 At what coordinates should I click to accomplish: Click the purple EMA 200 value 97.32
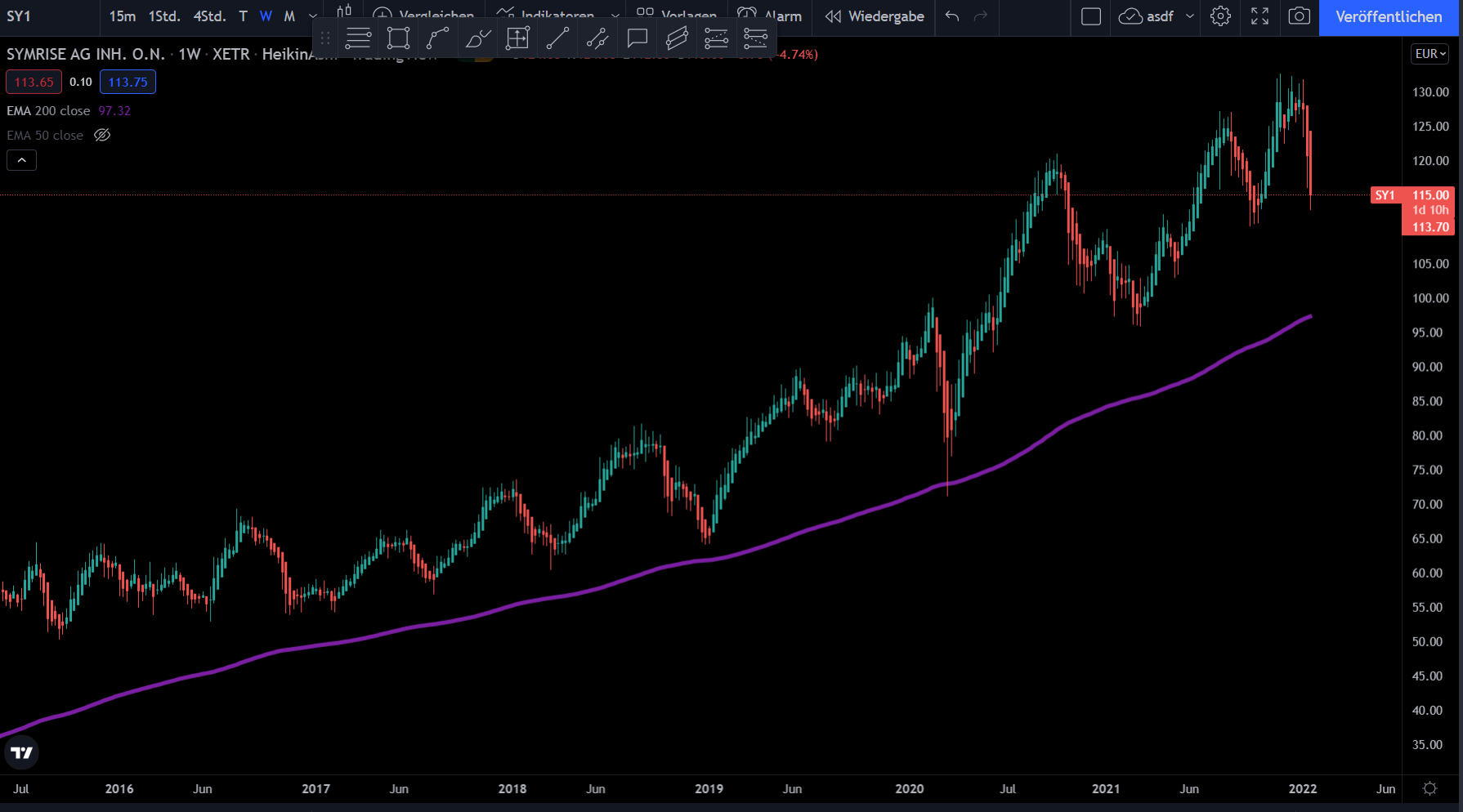(x=114, y=111)
